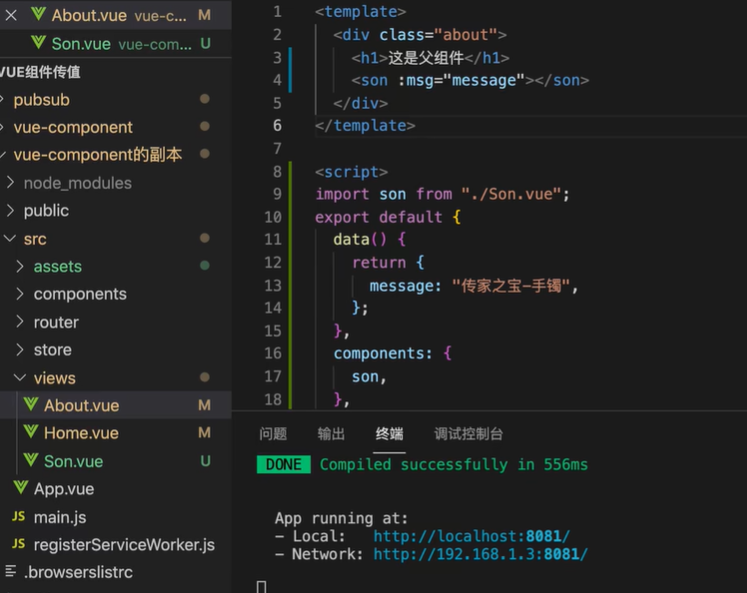747x593 pixels.
Task: Click "./Son.vue" import path string
Action: coord(511,194)
